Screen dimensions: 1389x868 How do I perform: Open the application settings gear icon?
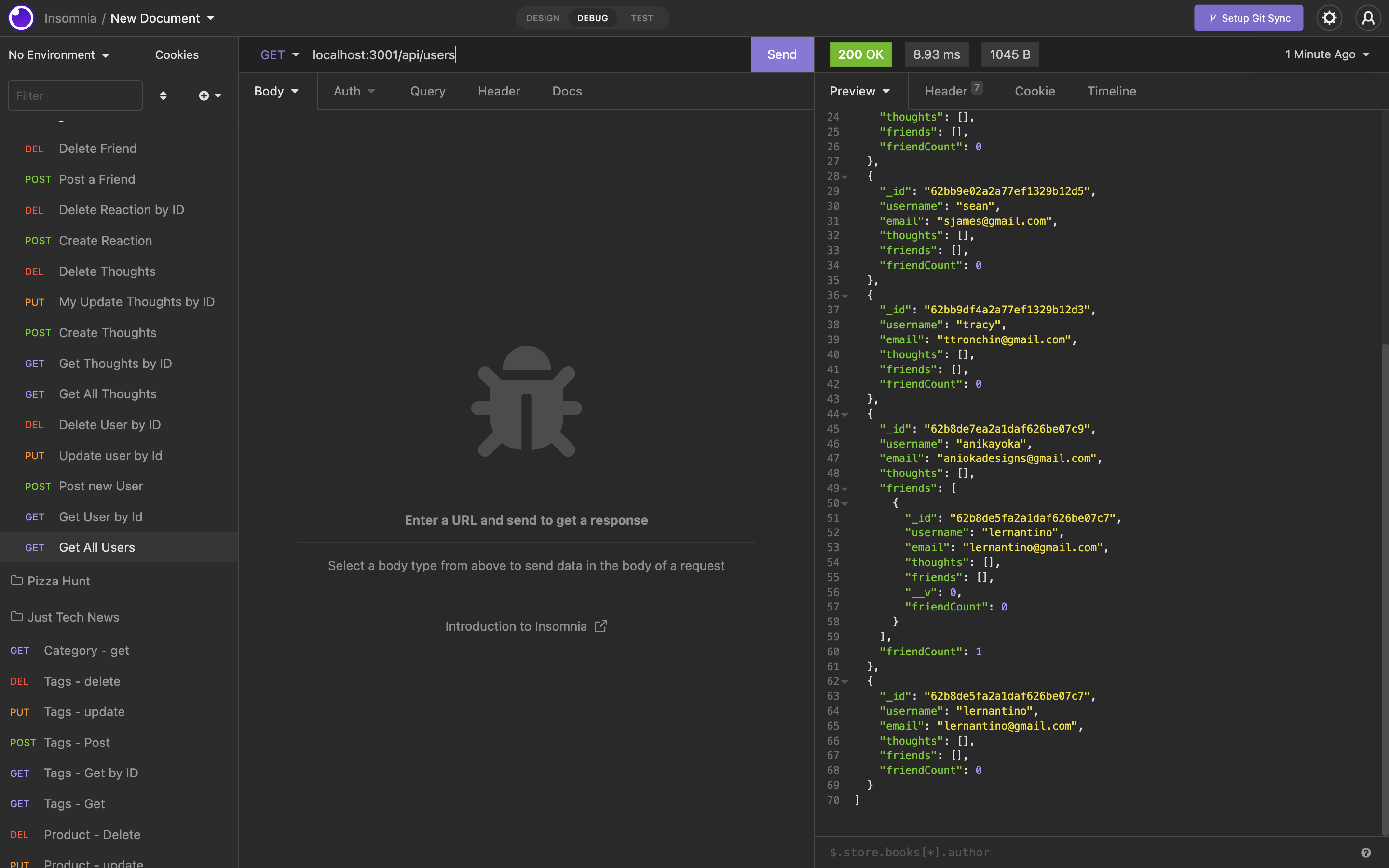(x=1329, y=18)
